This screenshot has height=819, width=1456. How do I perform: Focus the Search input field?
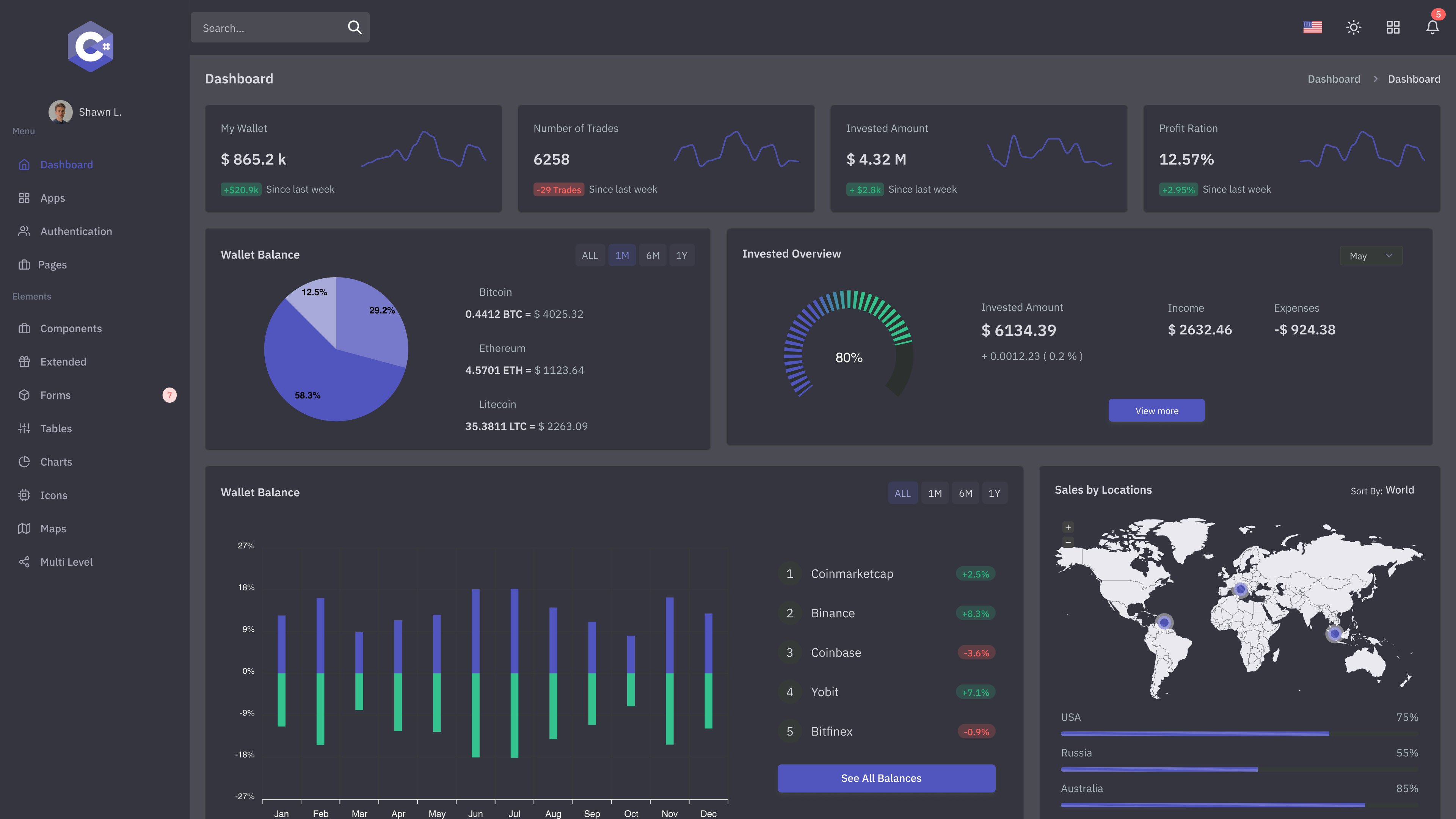tap(270, 27)
